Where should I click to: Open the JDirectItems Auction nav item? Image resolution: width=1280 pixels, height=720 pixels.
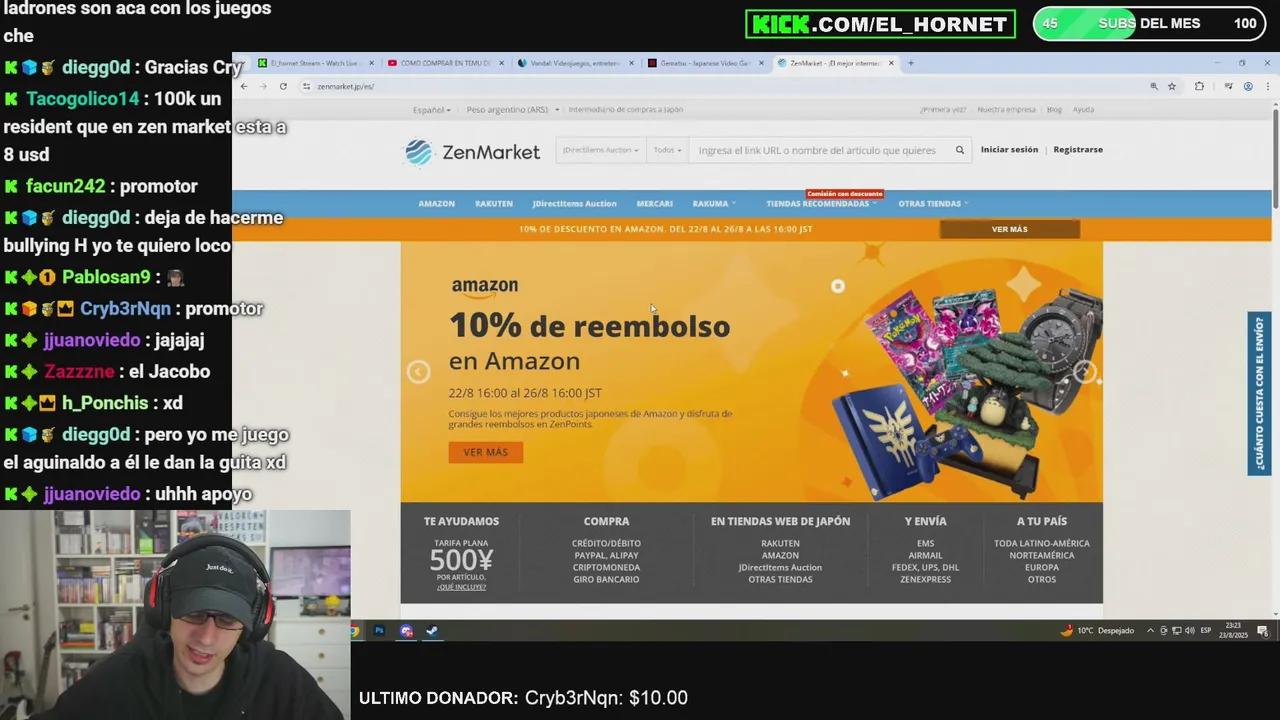coord(575,204)
